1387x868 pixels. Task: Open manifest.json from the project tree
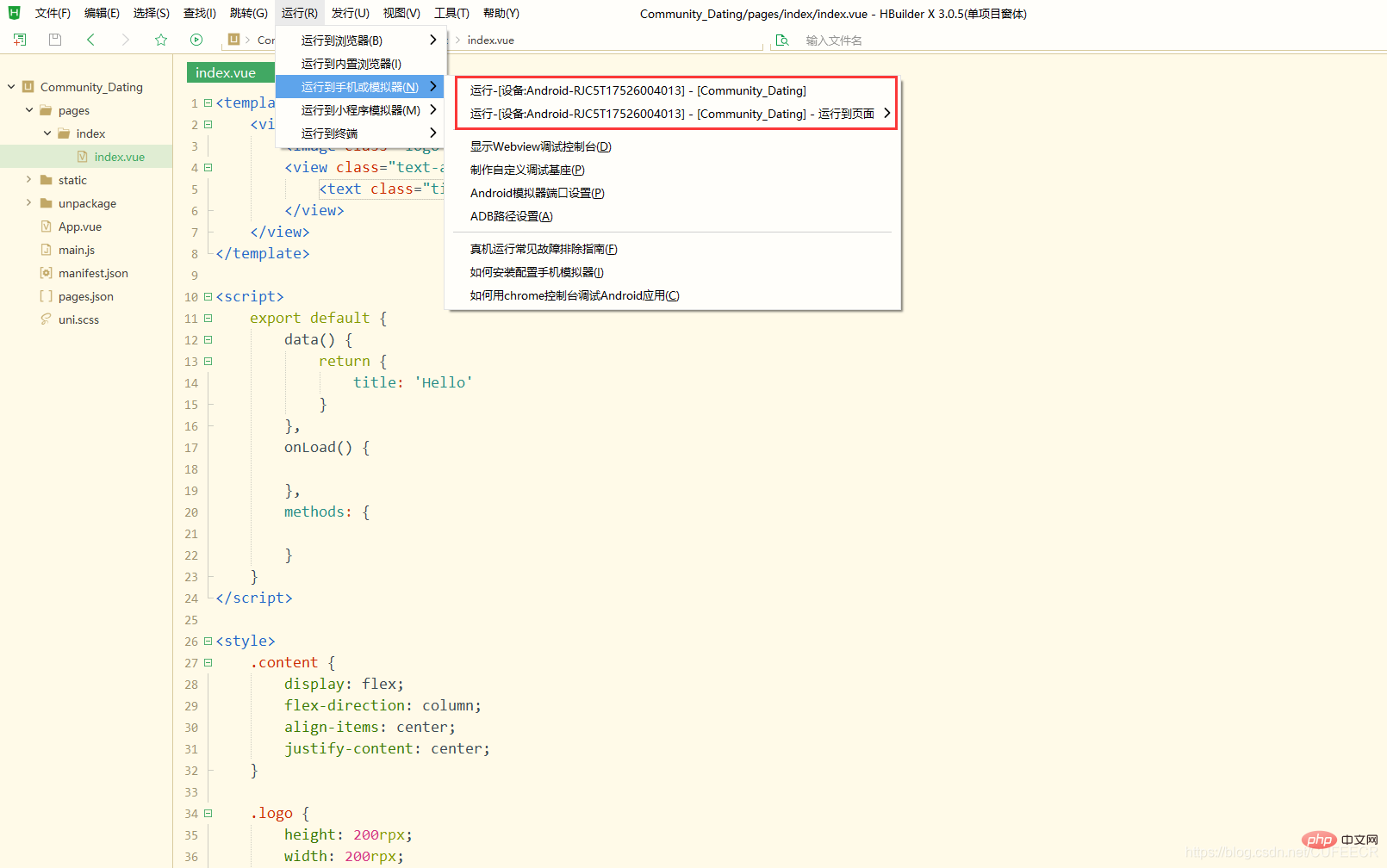(x=91, y=272)
